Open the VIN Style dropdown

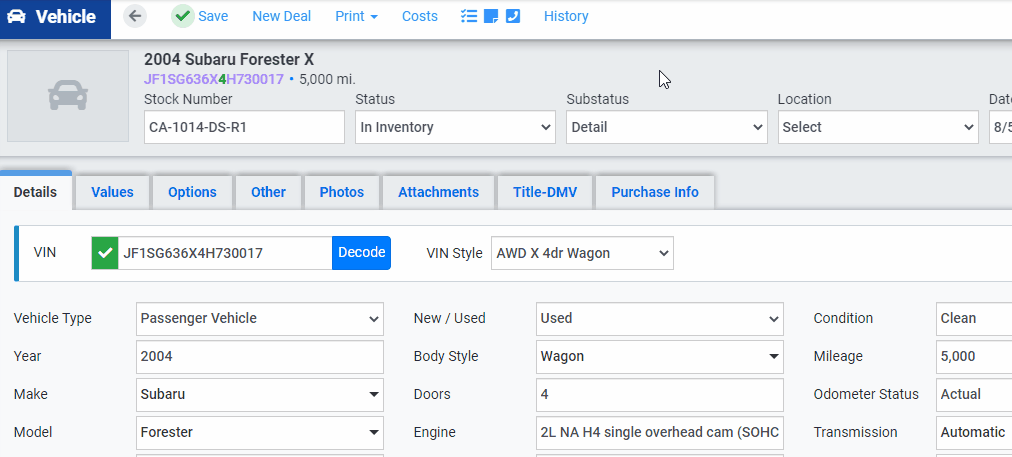(582, 253)
